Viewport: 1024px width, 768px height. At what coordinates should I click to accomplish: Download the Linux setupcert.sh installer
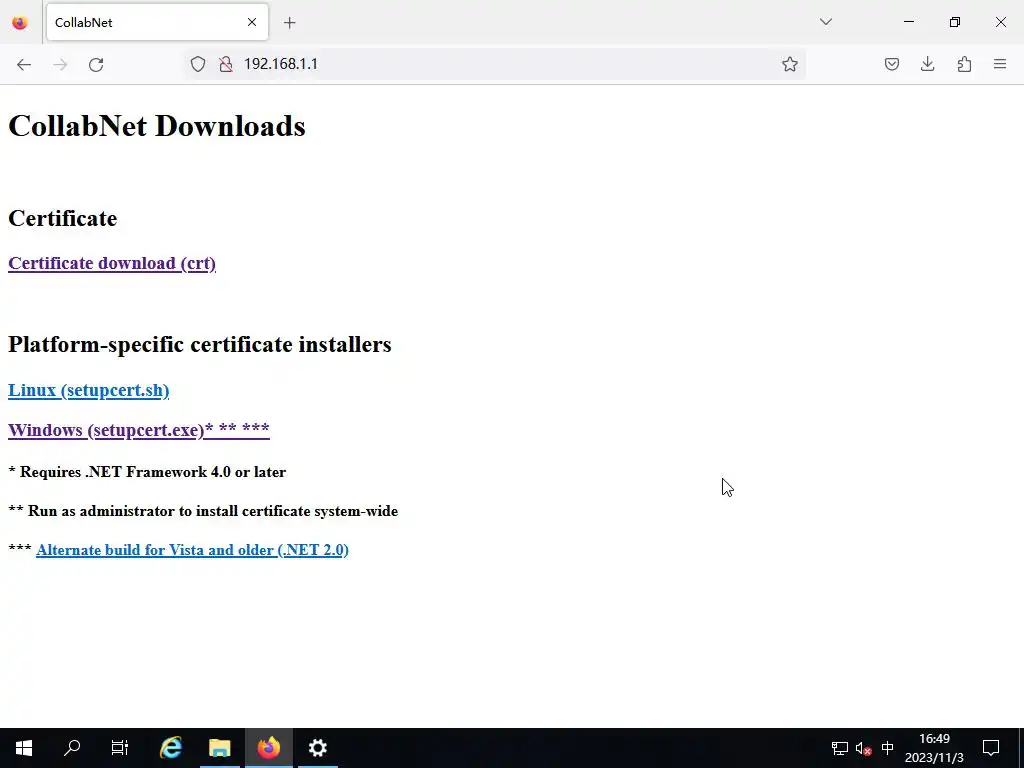pos(88,390)
